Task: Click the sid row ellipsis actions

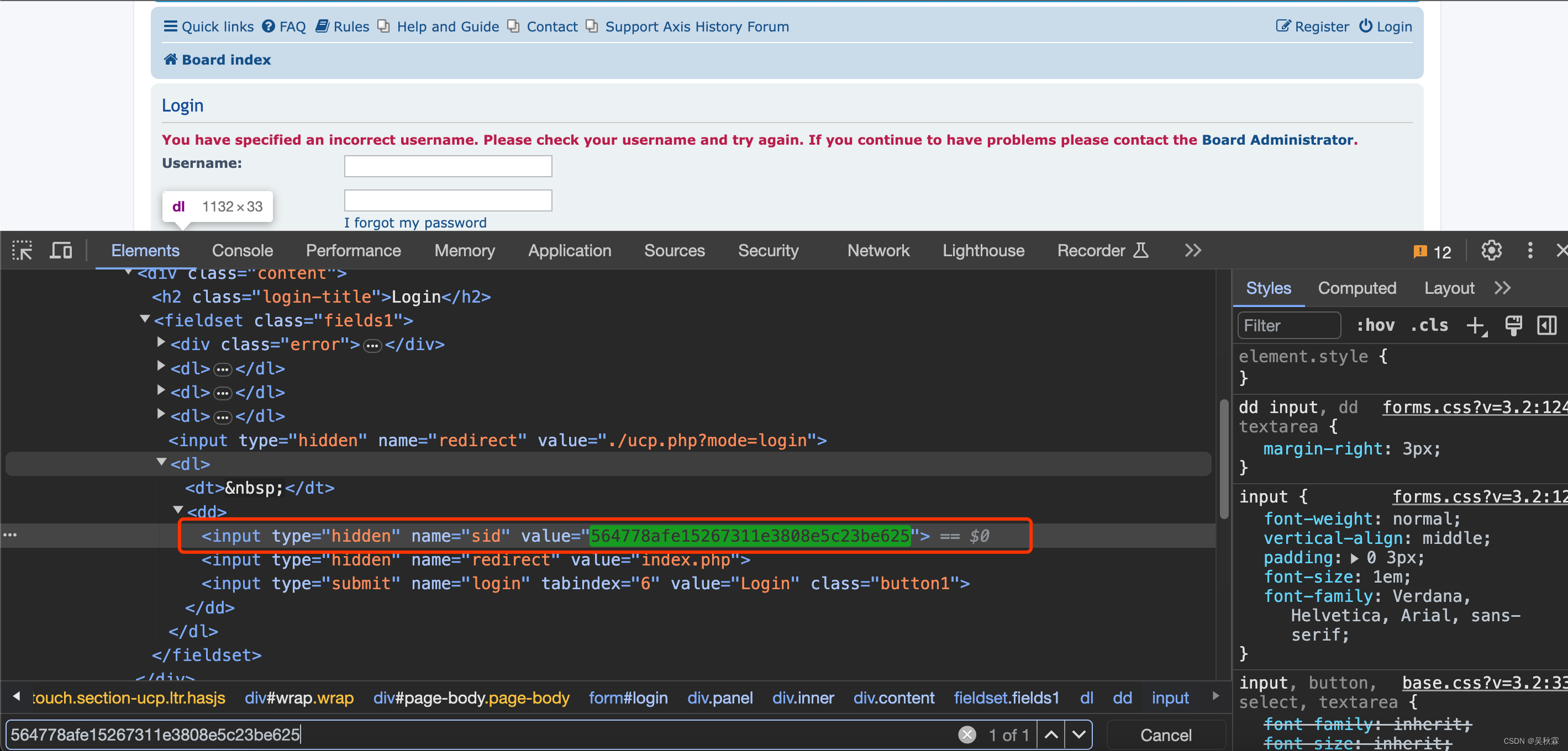Action: [x=10, y=536]
